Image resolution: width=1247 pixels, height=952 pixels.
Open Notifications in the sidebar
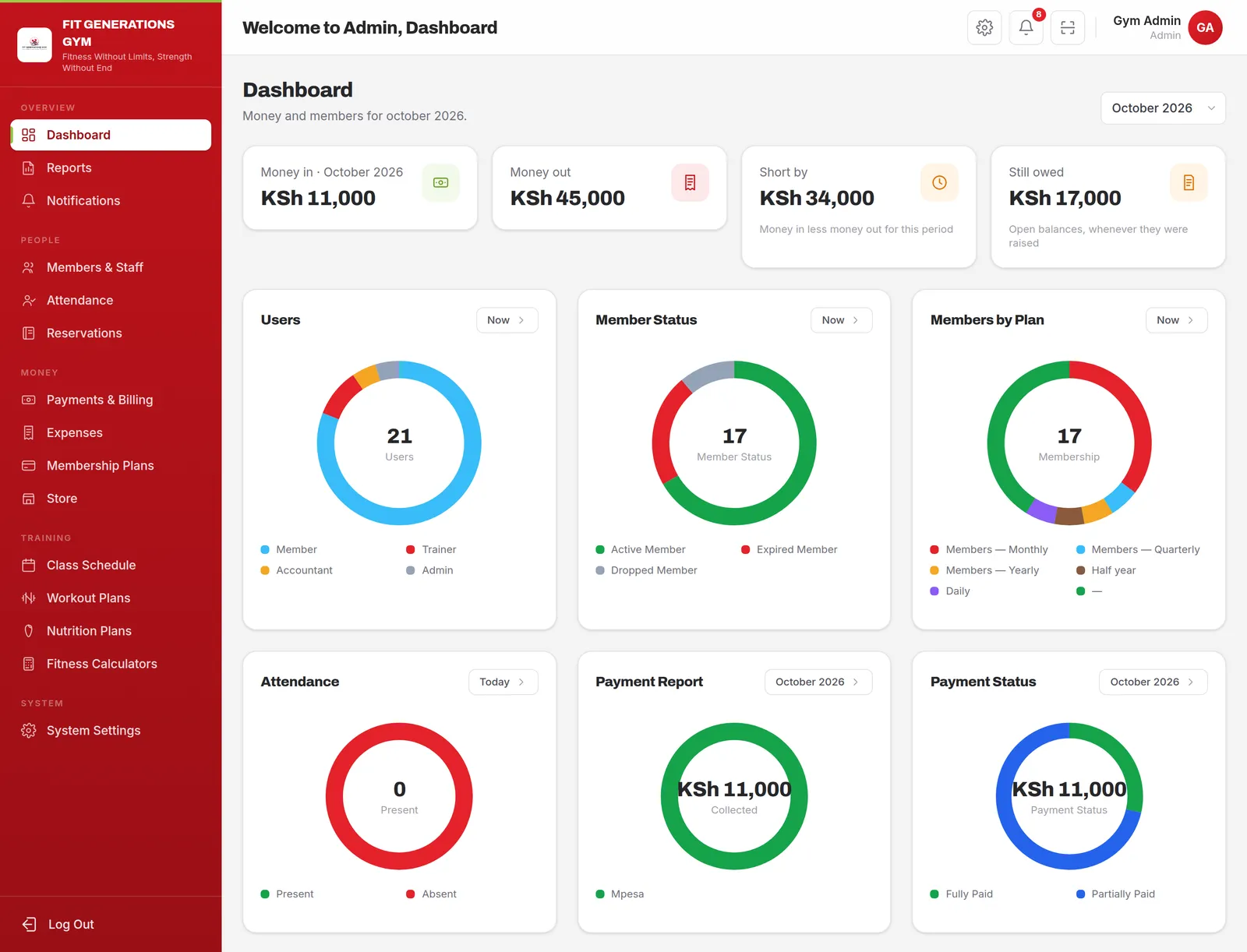(x=111, y=200)
